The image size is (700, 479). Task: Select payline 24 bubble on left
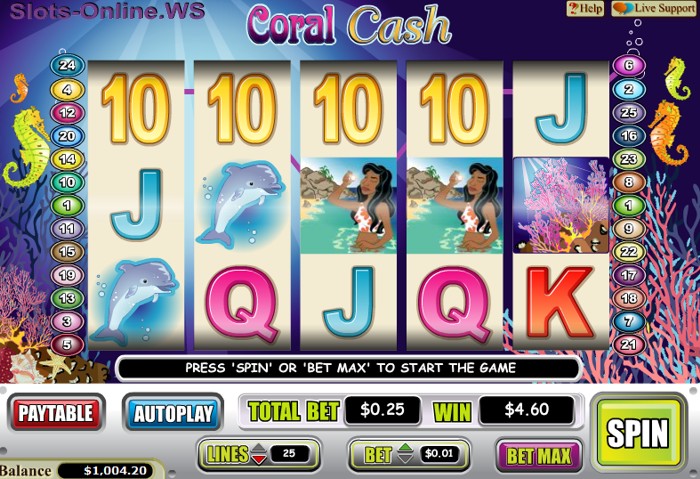pyautogui.click(x=67, y=65)
